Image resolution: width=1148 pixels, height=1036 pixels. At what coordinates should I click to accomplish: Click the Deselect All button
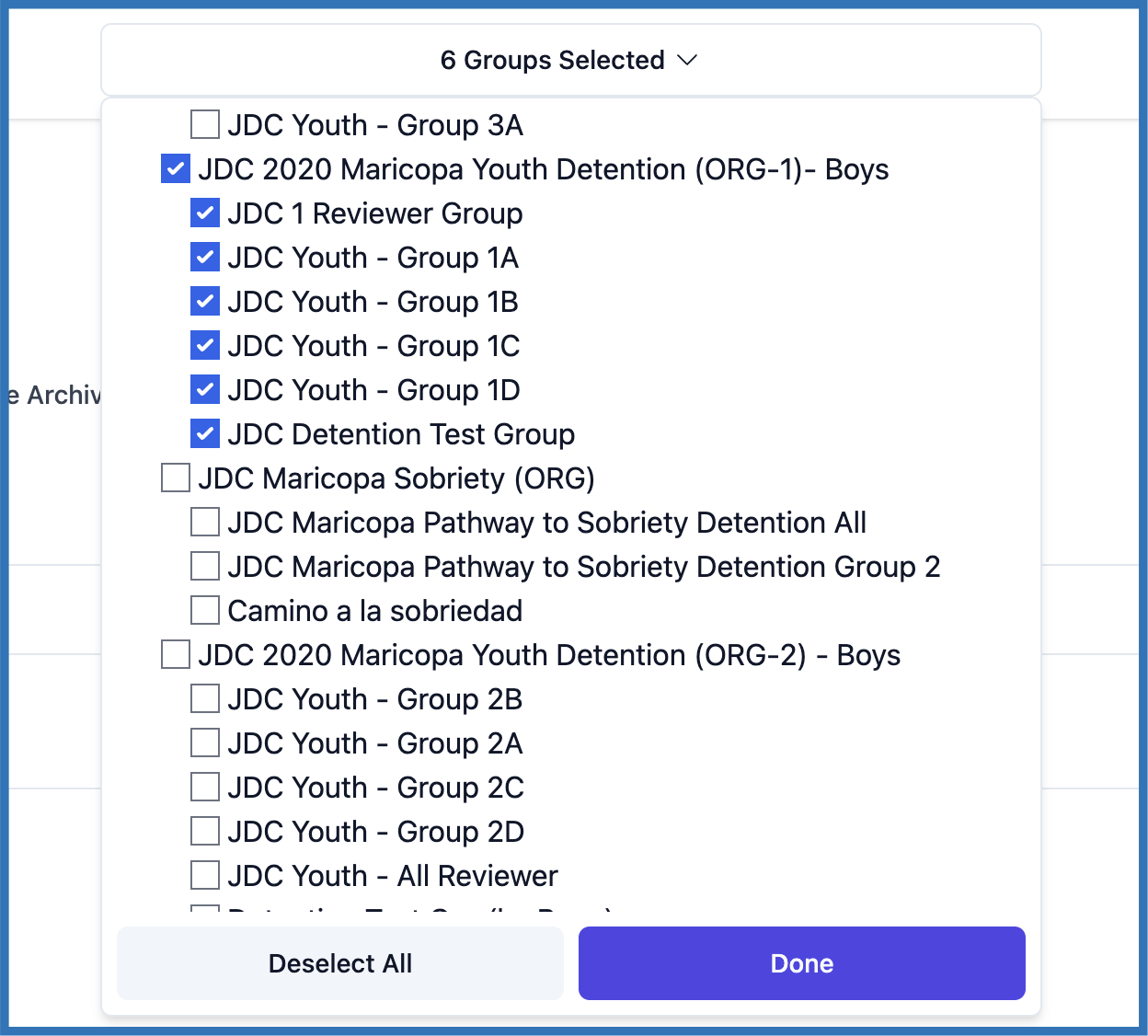340,963
